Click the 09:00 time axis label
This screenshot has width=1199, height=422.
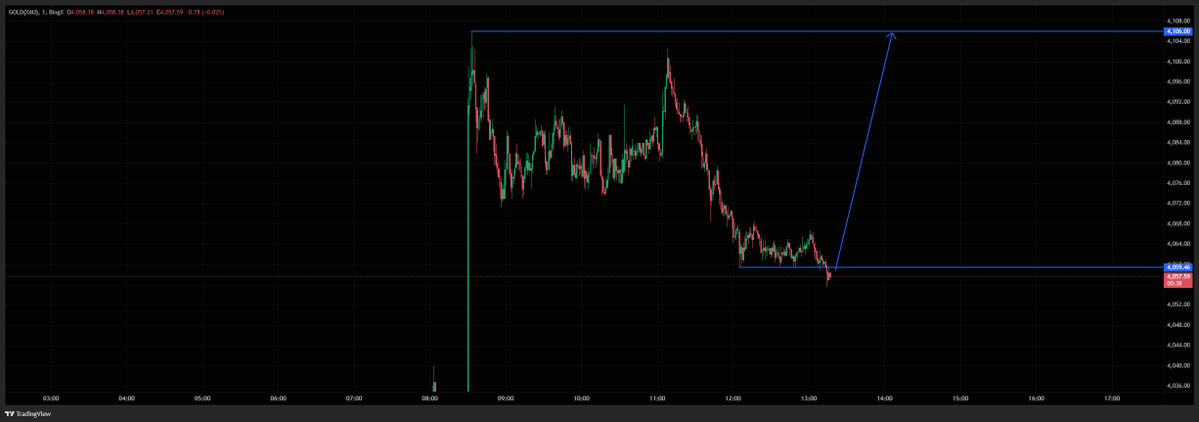click(505, 398)
